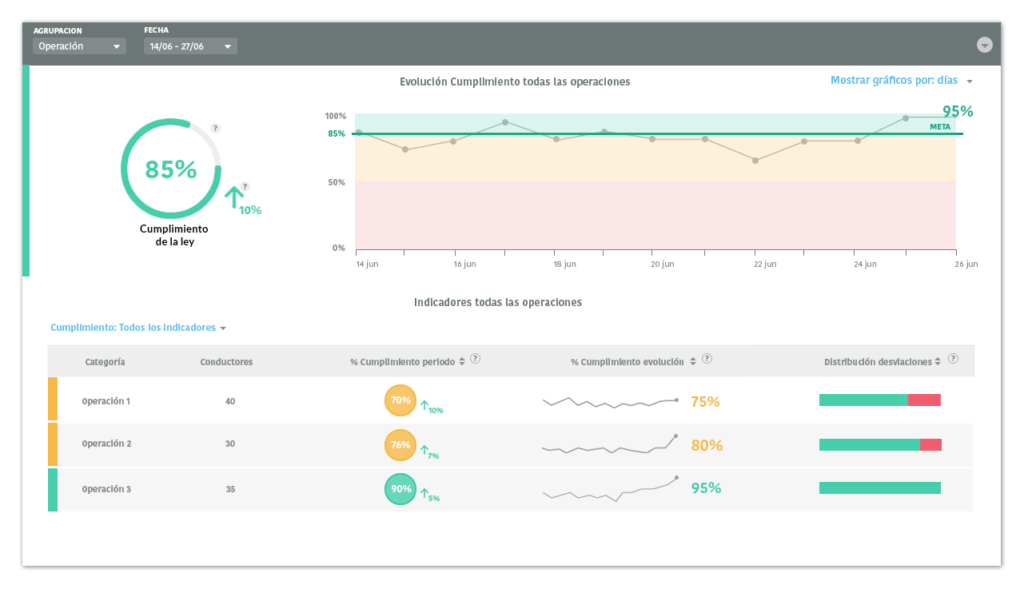Click help icon for % Cumplimiento periodo
1024x589 pixels.
pos(475,359)
